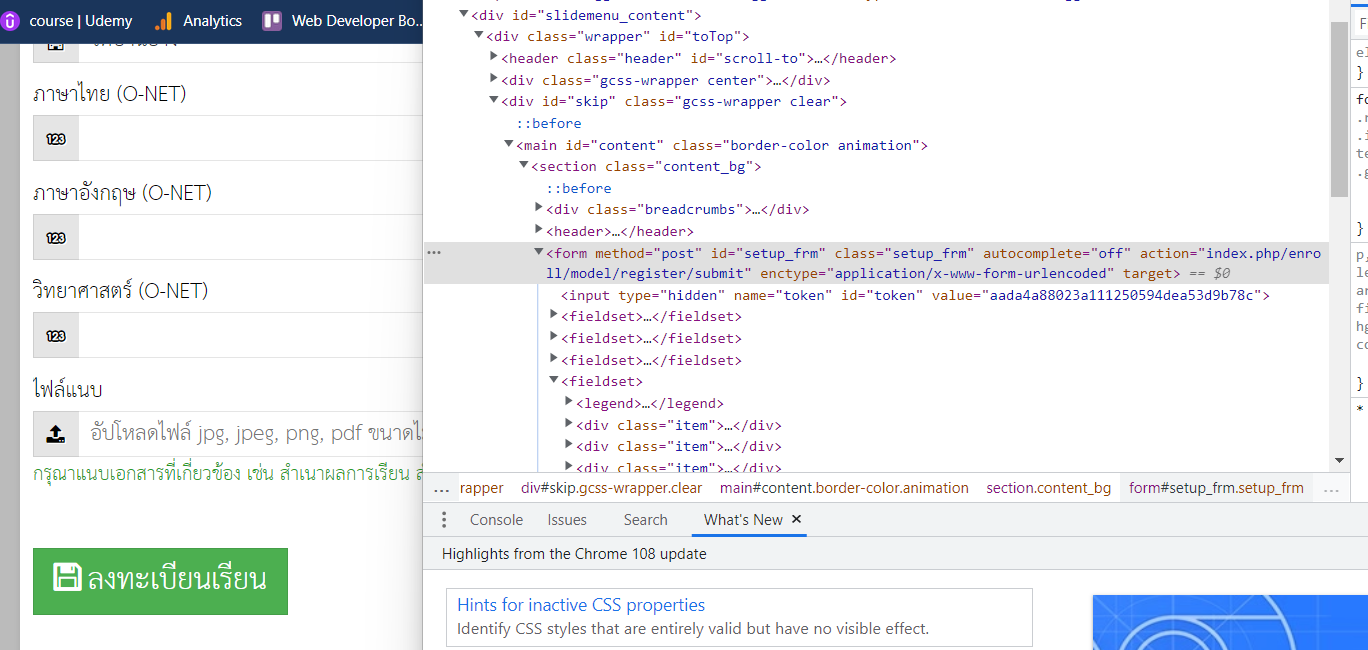Click the 123 icon beside วิทยาศาสตร์ field
1368x650 pixels.
(56, 335)
